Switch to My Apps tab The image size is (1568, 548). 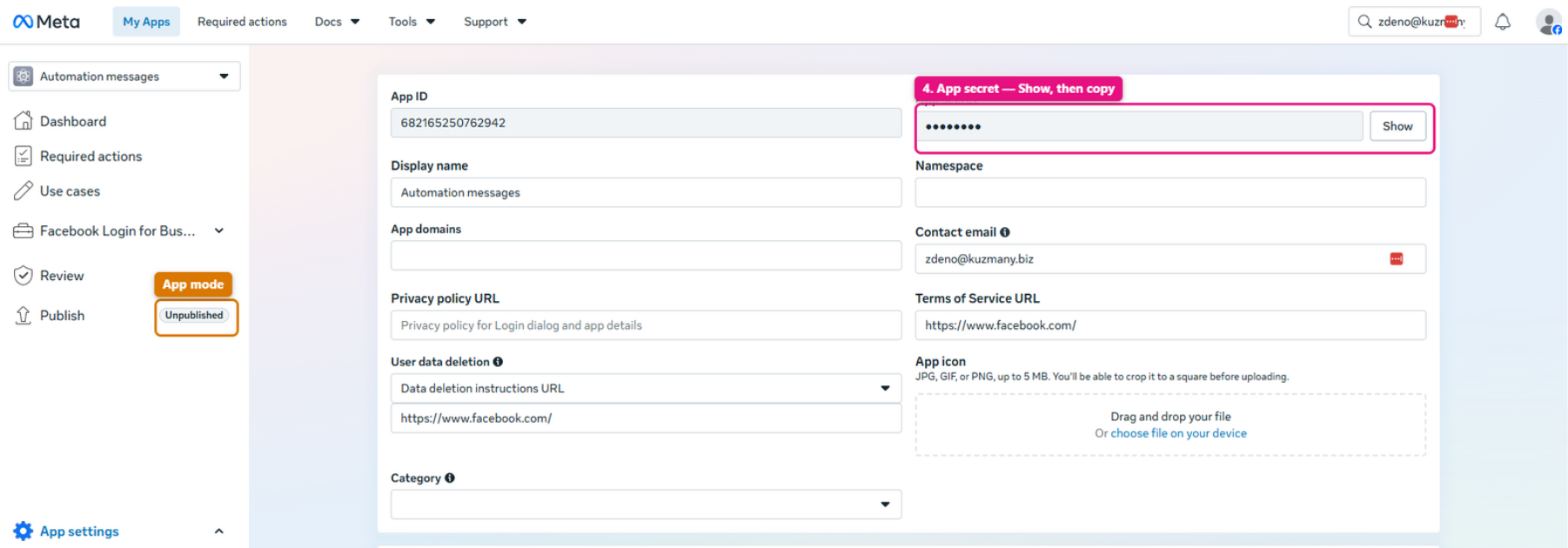click(146, 22)
